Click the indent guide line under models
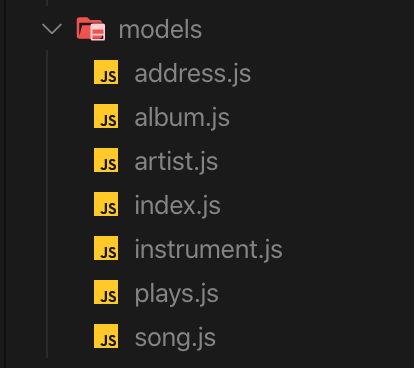The width and height of the screenshot is (414, 368). pyautogui.click(x=47, y=204)
